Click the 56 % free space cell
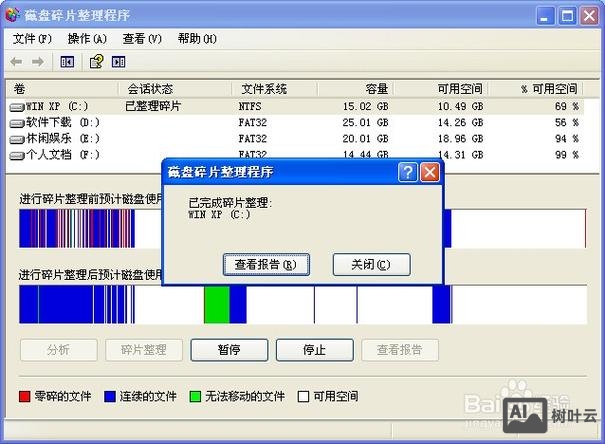The width and height of the screenshot is (605, 444). click(567, 123)
